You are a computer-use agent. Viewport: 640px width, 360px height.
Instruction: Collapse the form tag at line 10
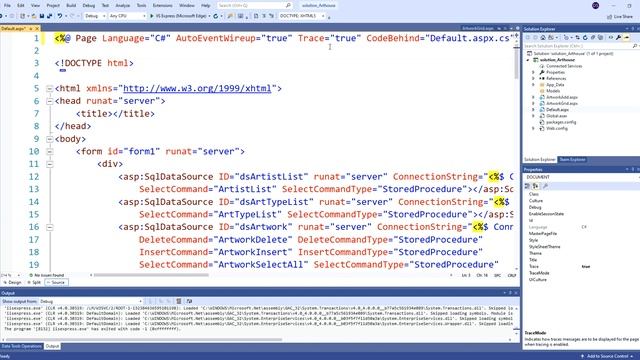click(x=49, y=151)
